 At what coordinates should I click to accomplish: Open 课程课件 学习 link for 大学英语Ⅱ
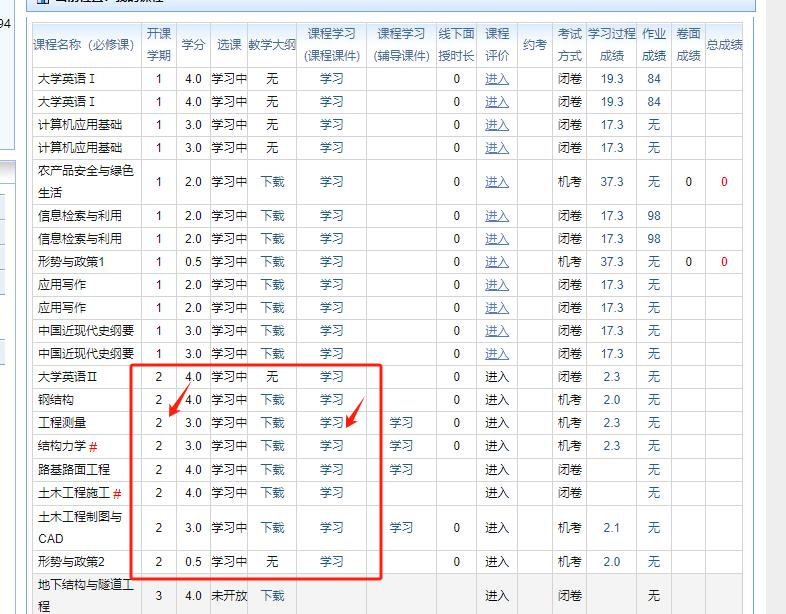click(x=331, y=377)
